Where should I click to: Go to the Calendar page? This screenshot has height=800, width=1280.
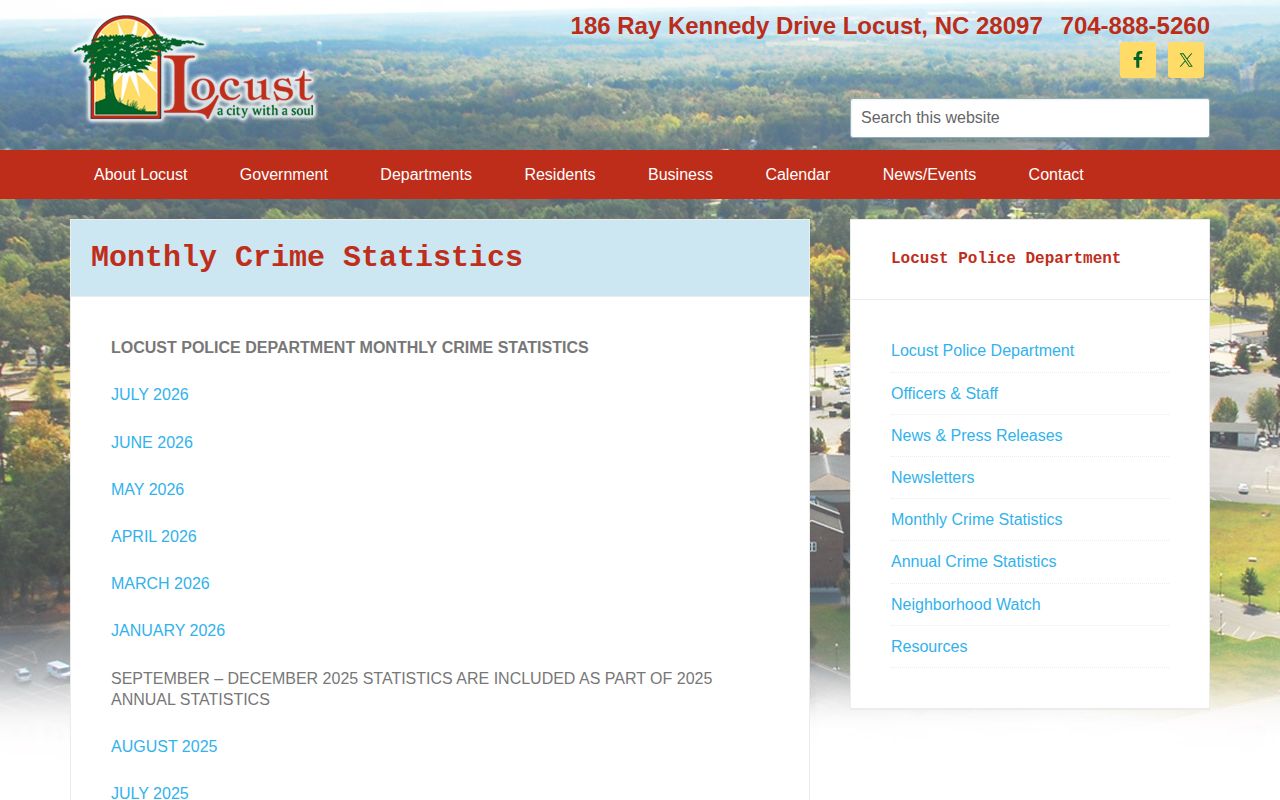[797, 174]
